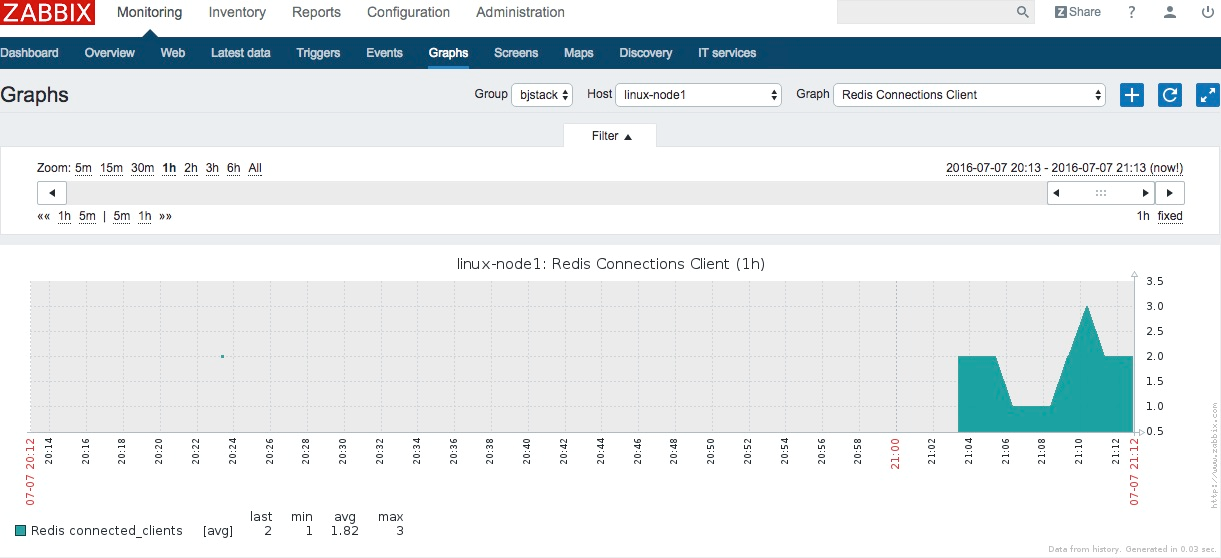Switch graph to fullscreen mode
Screen dimensions: 1221x558
1207,95
